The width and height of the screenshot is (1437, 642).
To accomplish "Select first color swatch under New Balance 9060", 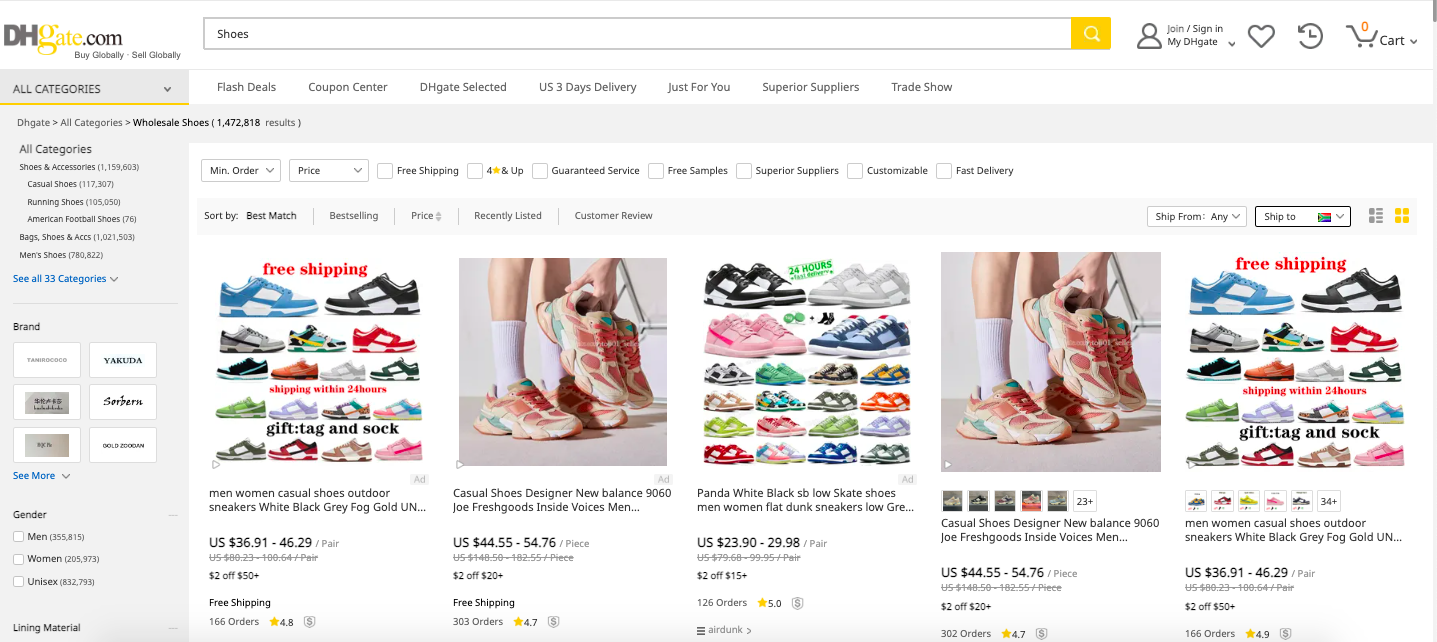I will [x=953, y=500].
